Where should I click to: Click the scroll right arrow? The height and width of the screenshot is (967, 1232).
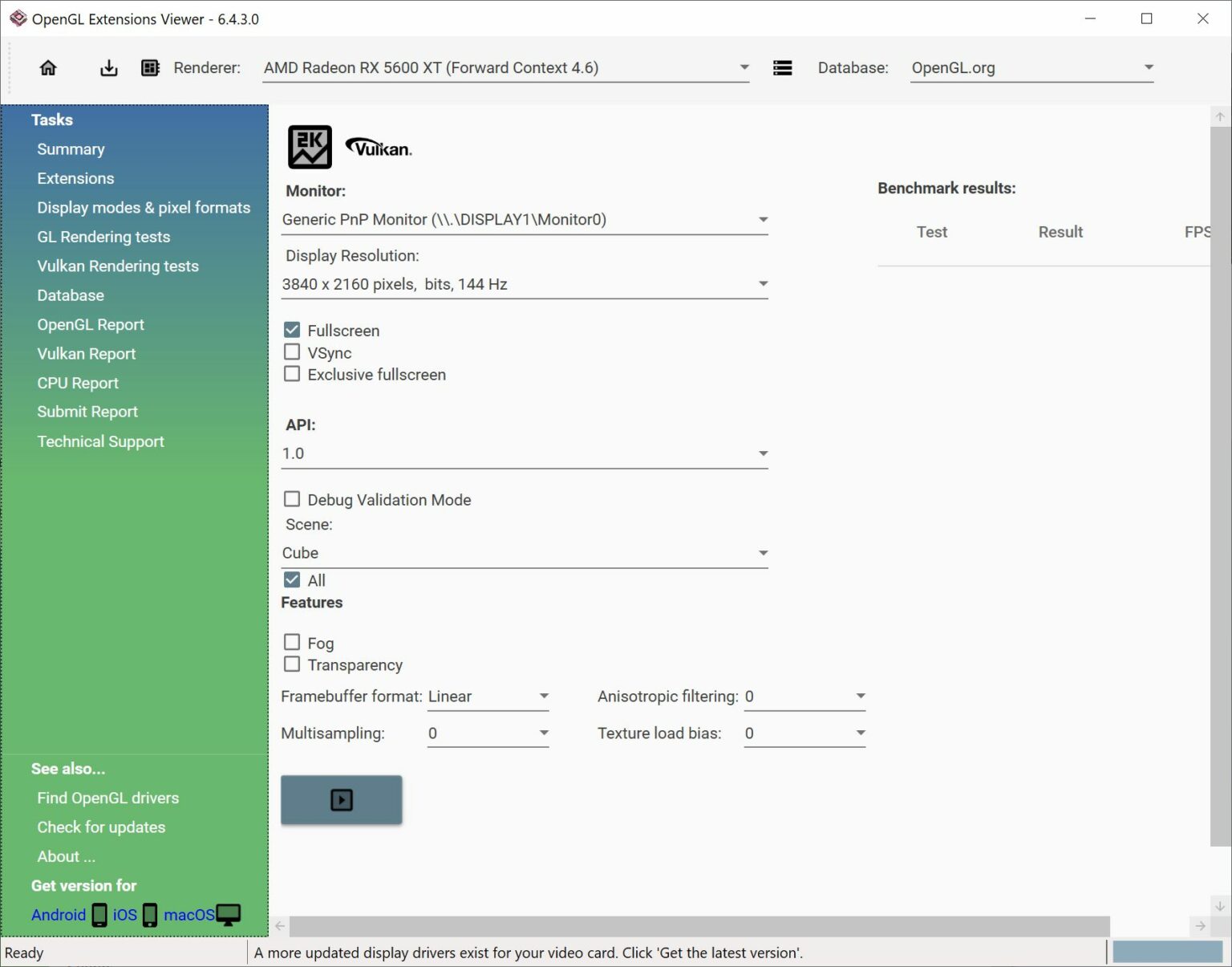tap(1200, 926)
